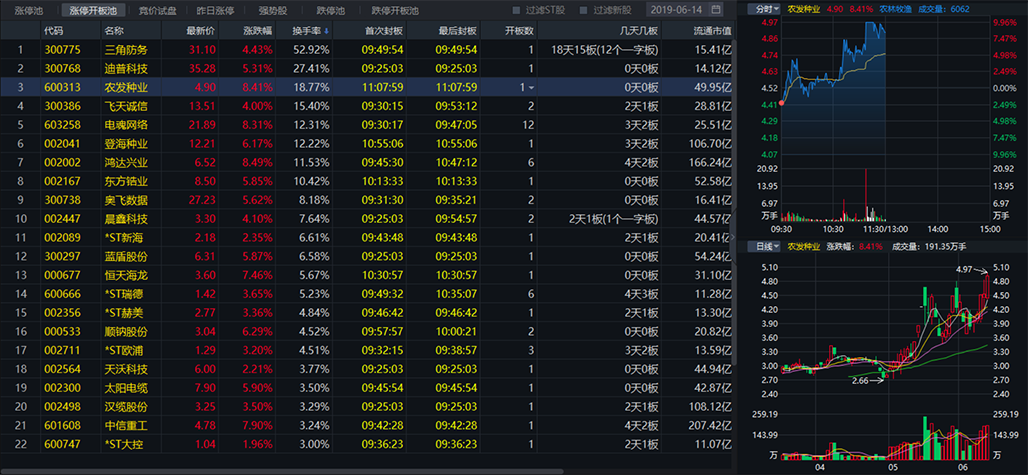
Task: Select the 天沃科技 stock row
Action: (366, 369)
